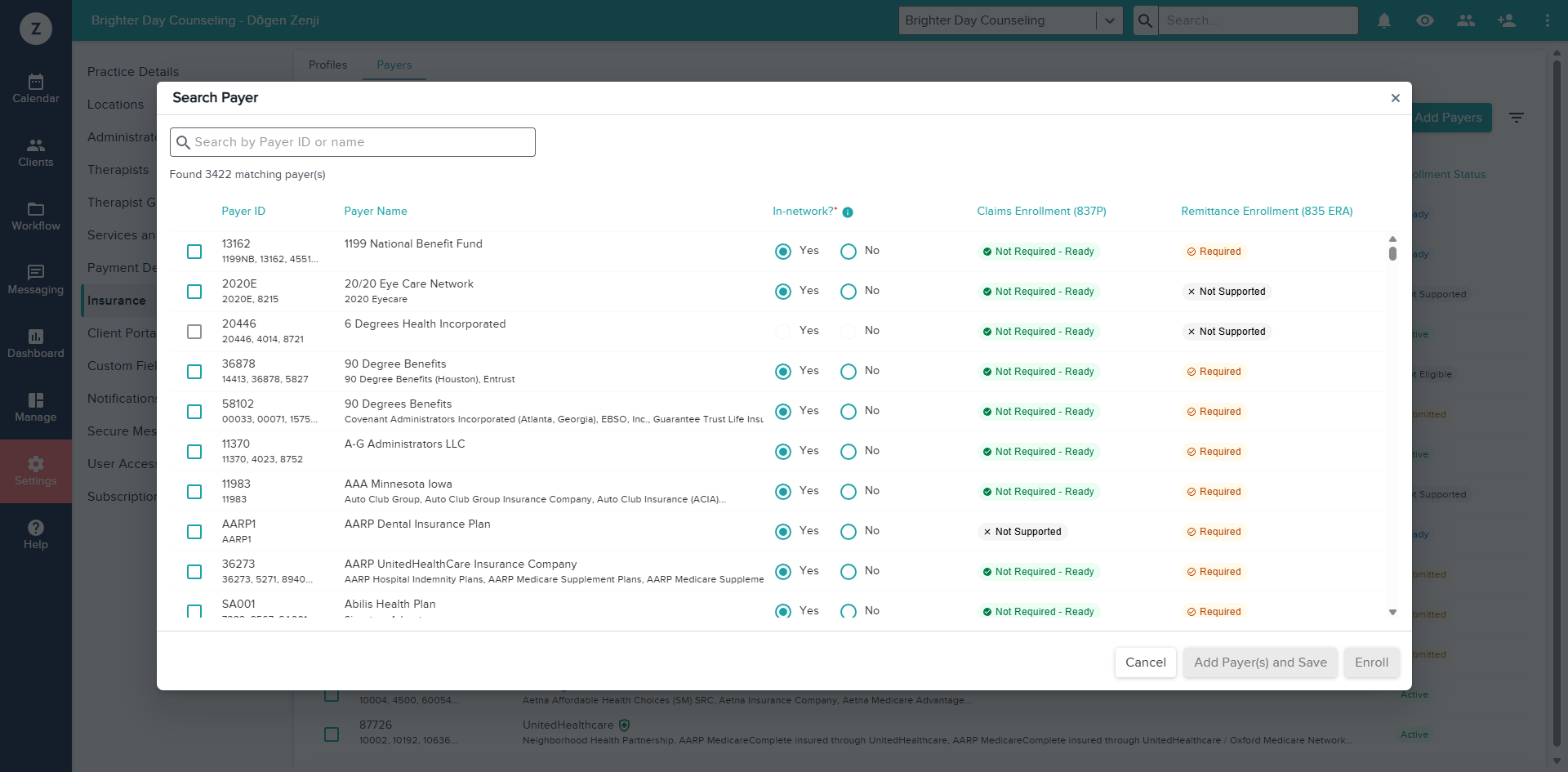Image resolution: width=1568 pixels, height=772 pixels.
Task: Select Yes for AAA Minnesota Iowa
Action: [x=783, y=492]
